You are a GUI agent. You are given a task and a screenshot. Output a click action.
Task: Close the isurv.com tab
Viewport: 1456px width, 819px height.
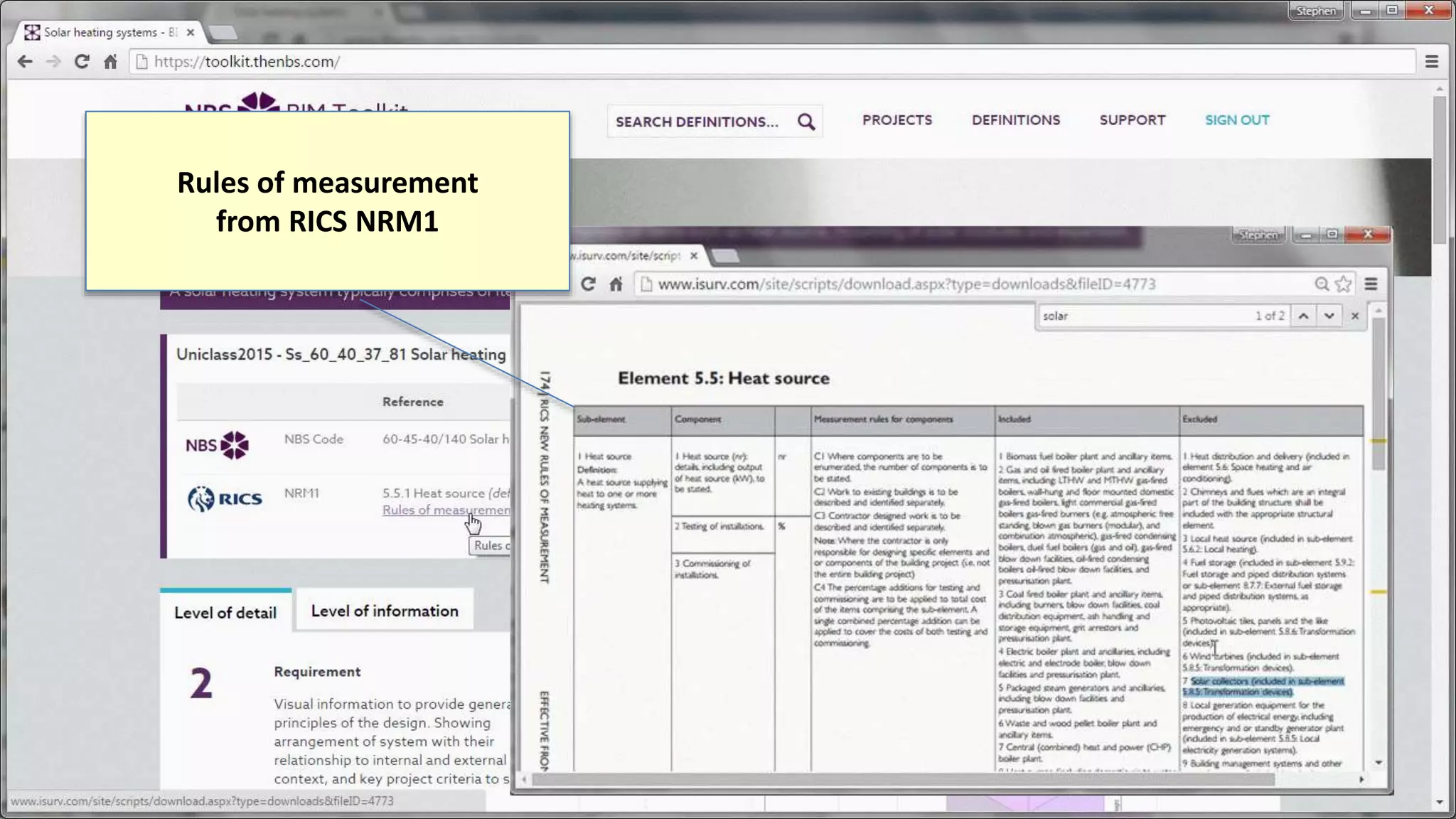pyautogui.click(x=694, y=255)
